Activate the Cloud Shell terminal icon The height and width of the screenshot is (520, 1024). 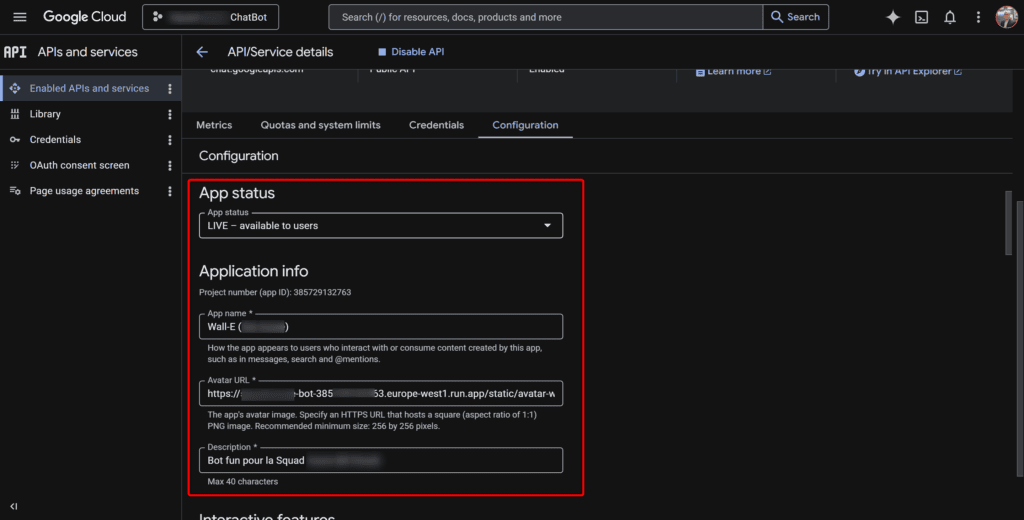[921, 18]
